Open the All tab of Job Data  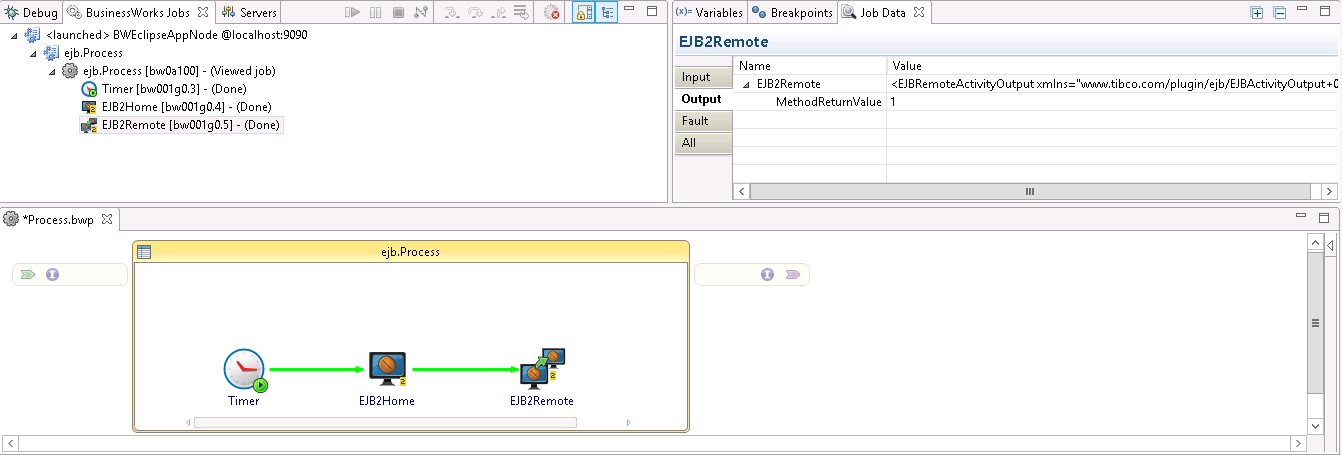[x=703, y=143]
